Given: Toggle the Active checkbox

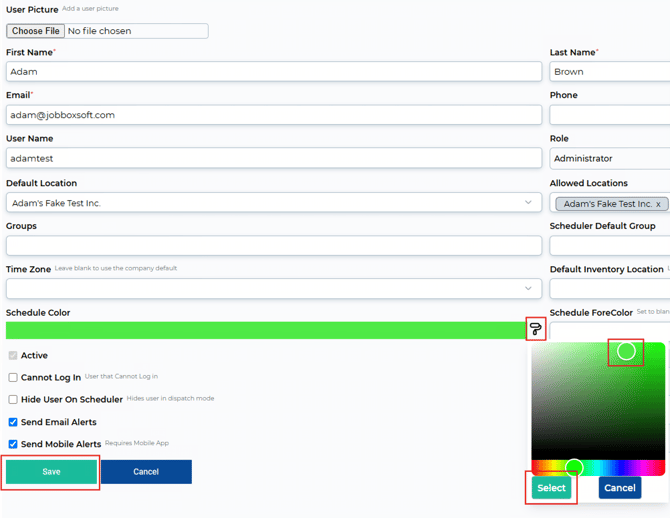Looking at the screenshot, I should pyautogui.click(x=13, y=355).
